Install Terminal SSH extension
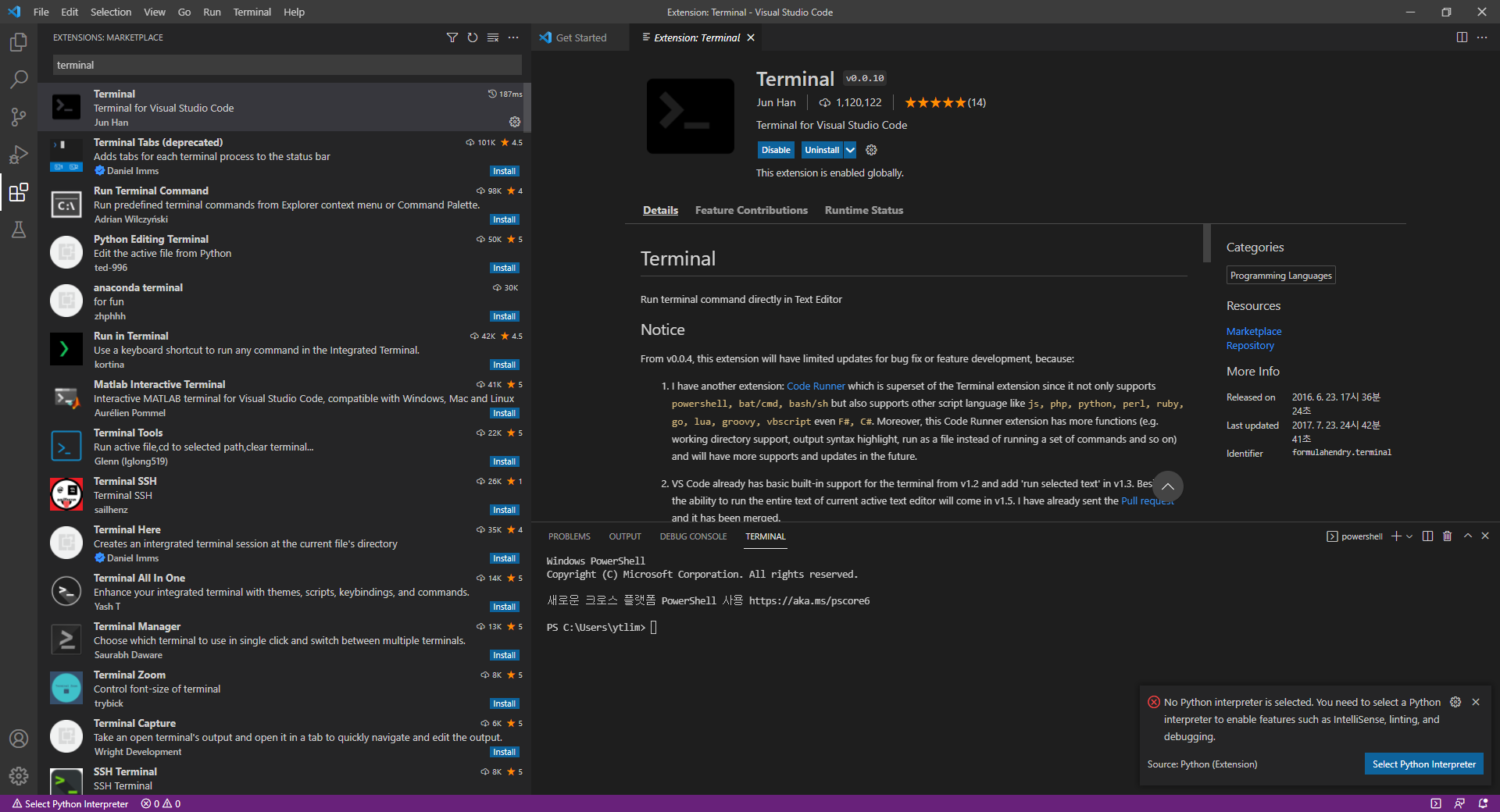Viewport: 1500px width, 812px height. coord(504,510)
